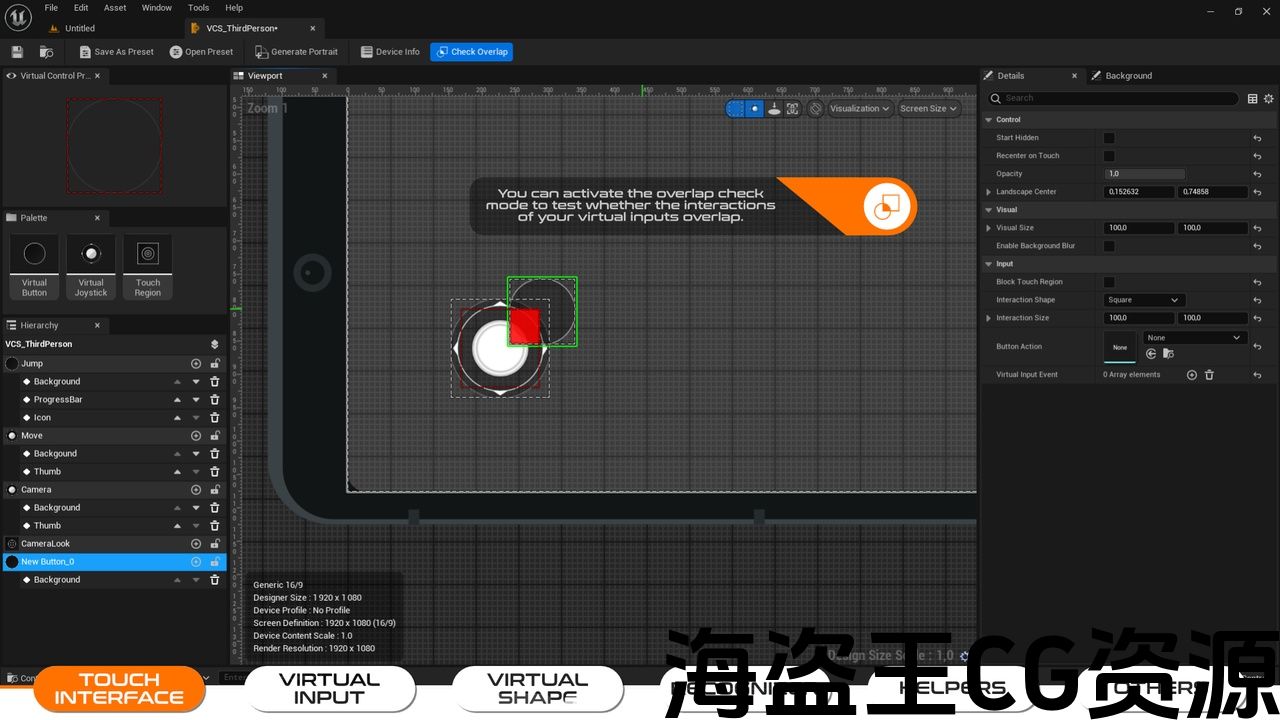Screen dimensions: 1280x720
Task: Reset Opacity to its default value
Action: (x=1257, y=174)
